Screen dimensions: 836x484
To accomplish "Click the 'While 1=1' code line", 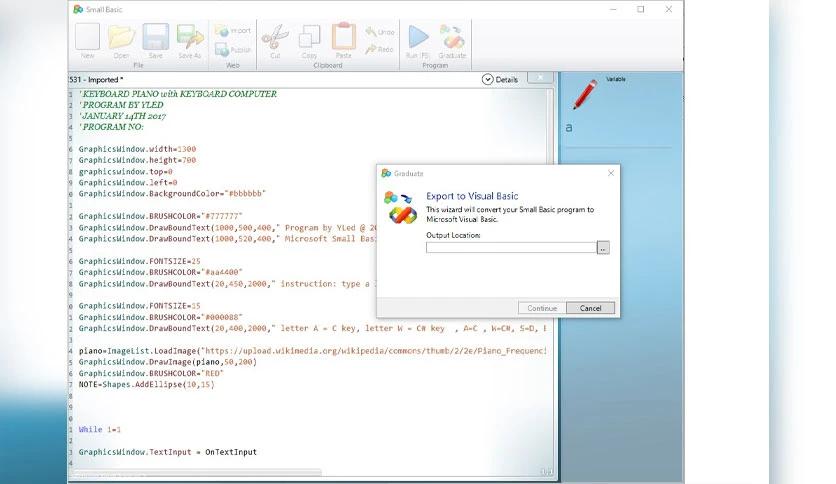I will 100,429.
